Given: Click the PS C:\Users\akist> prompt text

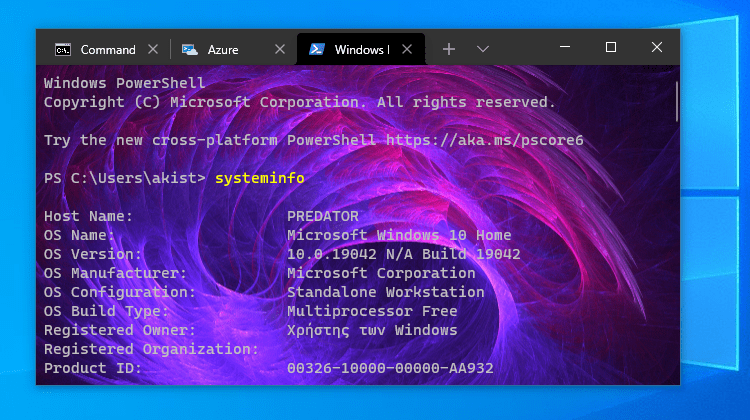Looking at the screenshot, I should (125, 178).
